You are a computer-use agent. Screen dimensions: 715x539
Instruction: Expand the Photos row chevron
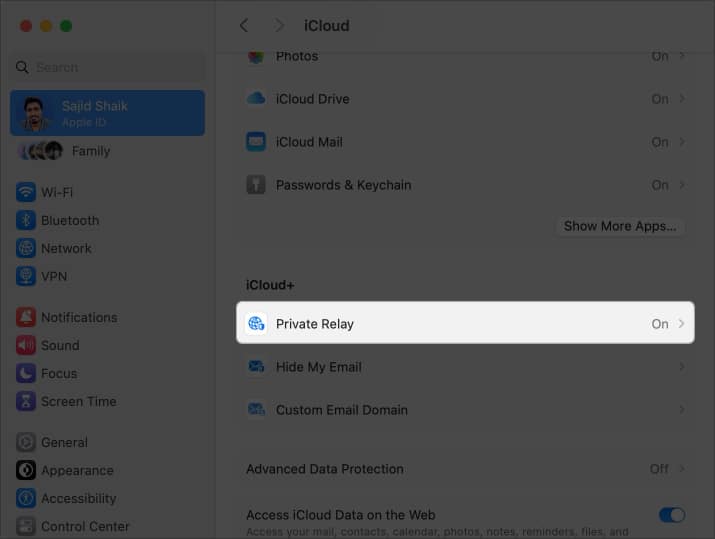(682, 56)
